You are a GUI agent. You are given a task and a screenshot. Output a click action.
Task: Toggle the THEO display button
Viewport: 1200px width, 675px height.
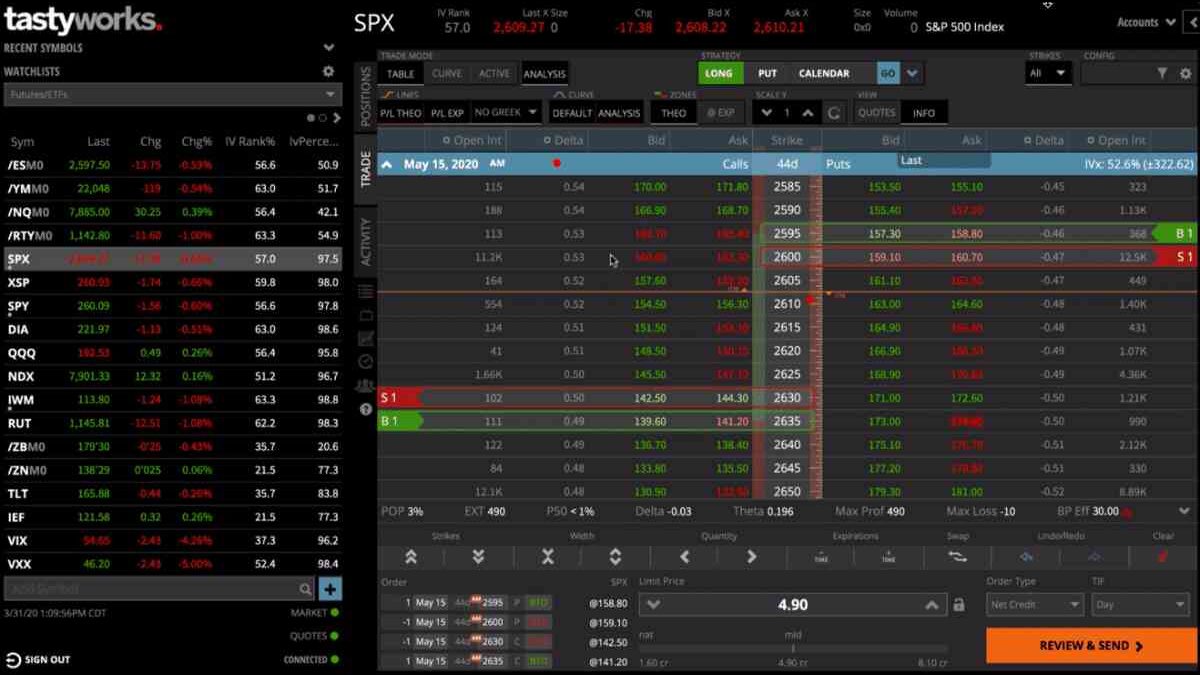click(x=673, y=112)
